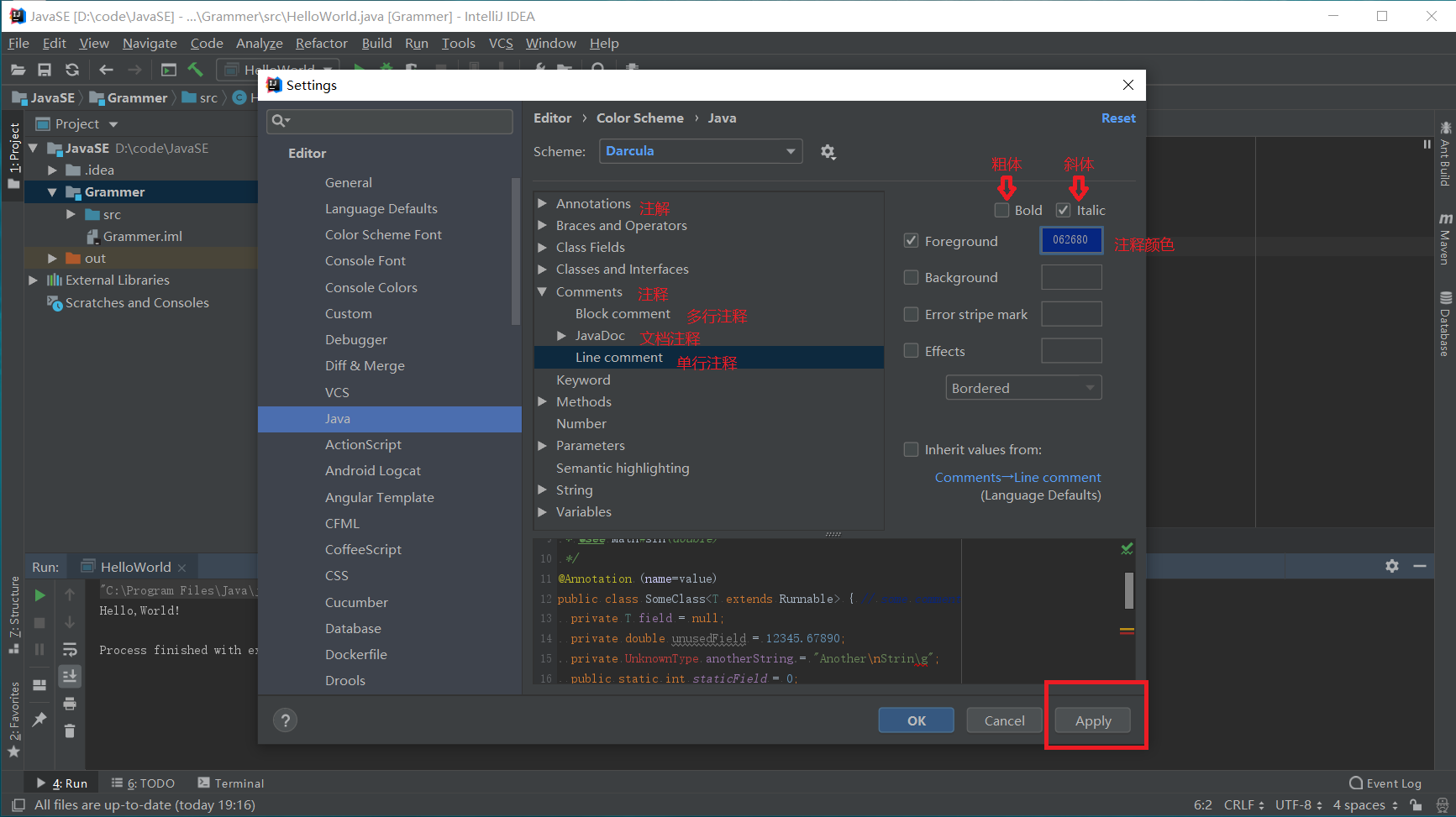Enable the Background checkbox

coord(911,277)
